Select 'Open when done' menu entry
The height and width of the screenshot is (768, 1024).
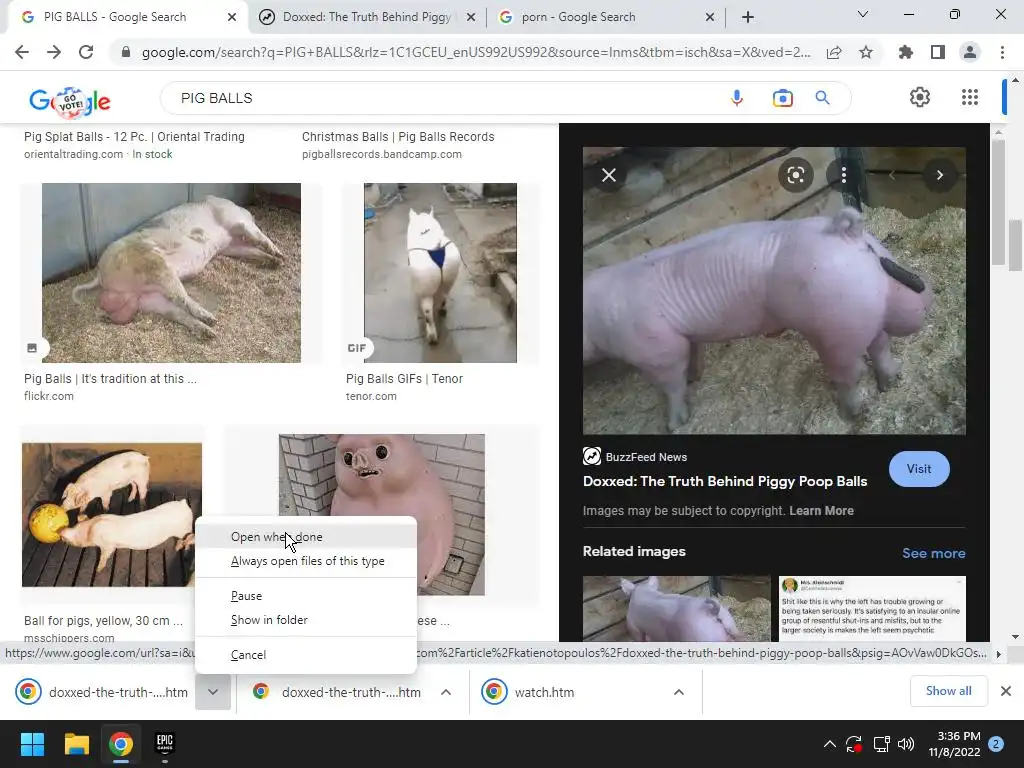[x=306, y=537]
